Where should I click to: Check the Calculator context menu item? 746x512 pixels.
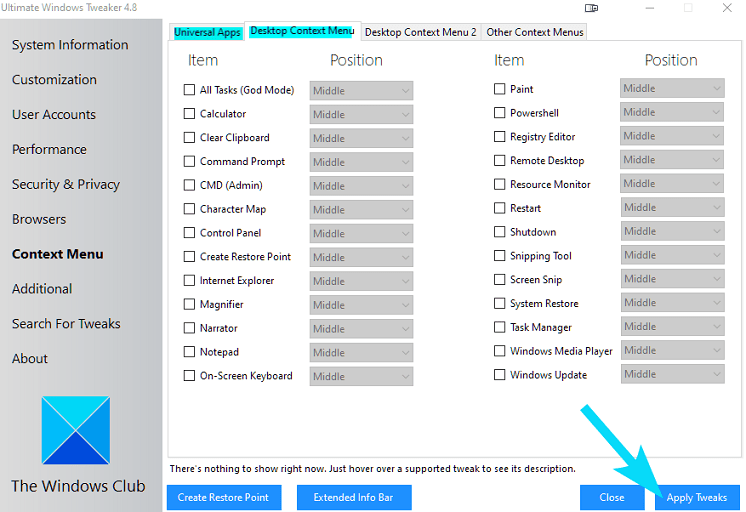(x=189, y=114)
